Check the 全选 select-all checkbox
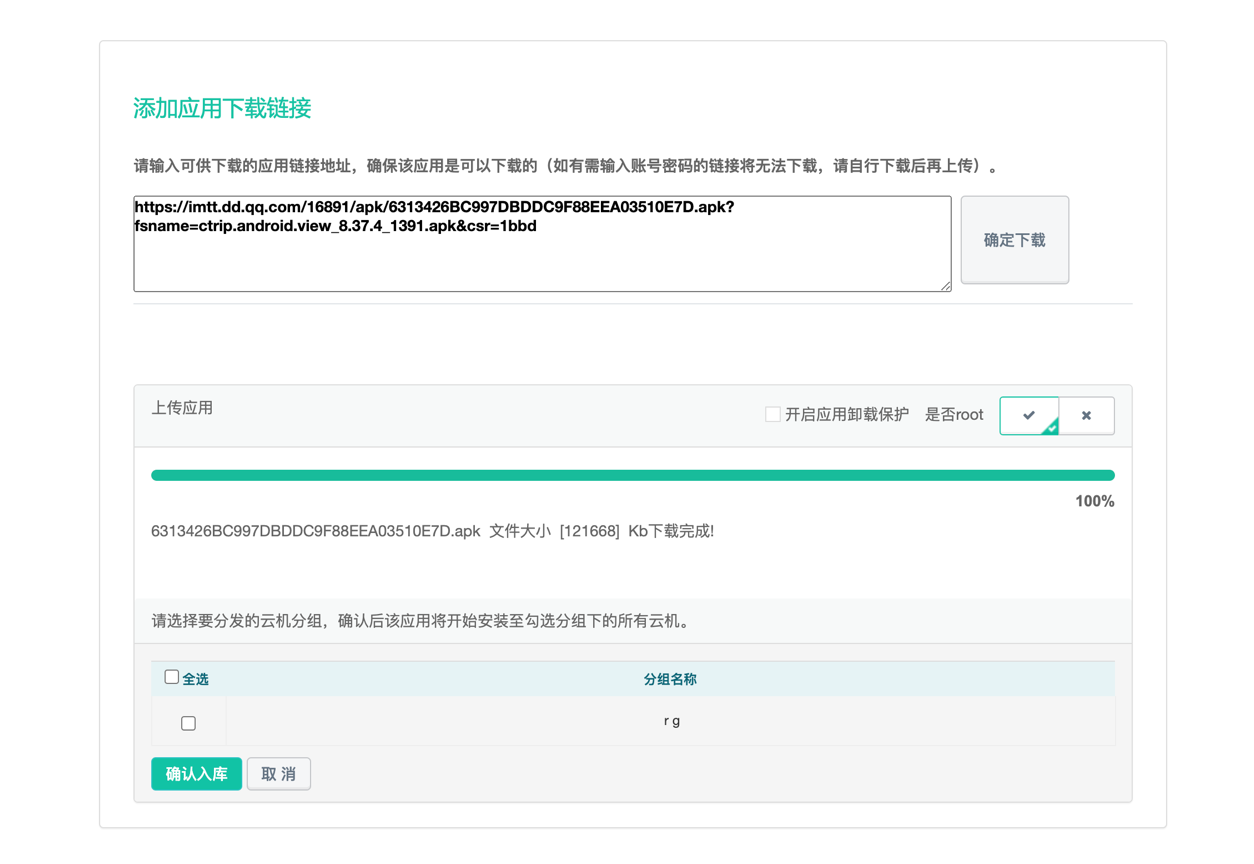The width and height of the screenshot is (1254, 864). point(170,677)
